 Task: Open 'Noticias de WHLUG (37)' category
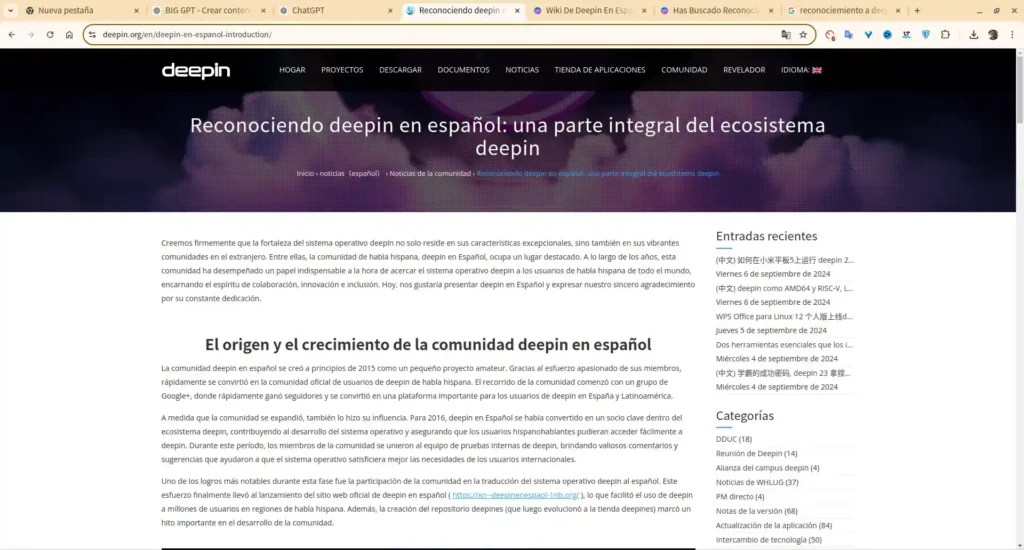[x=757, y=482]
